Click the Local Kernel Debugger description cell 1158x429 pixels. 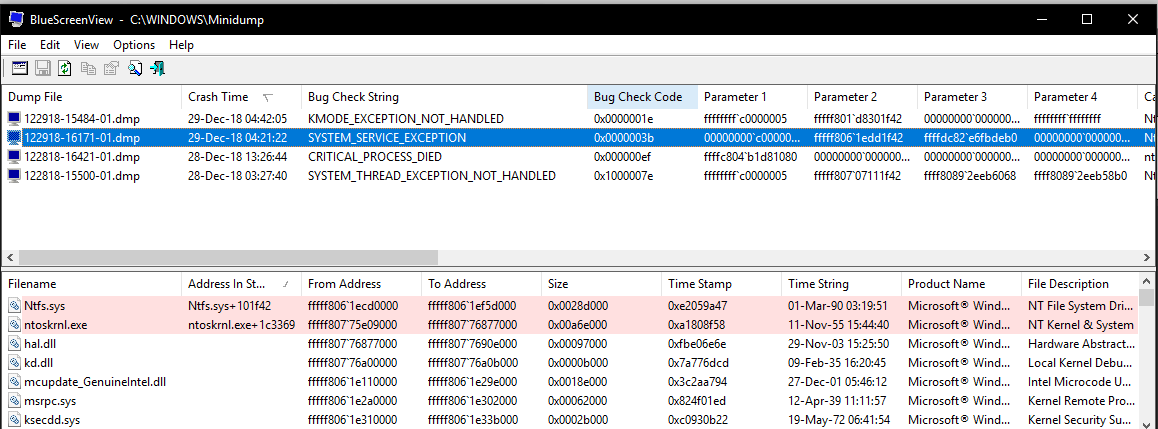click(1080, 363)
